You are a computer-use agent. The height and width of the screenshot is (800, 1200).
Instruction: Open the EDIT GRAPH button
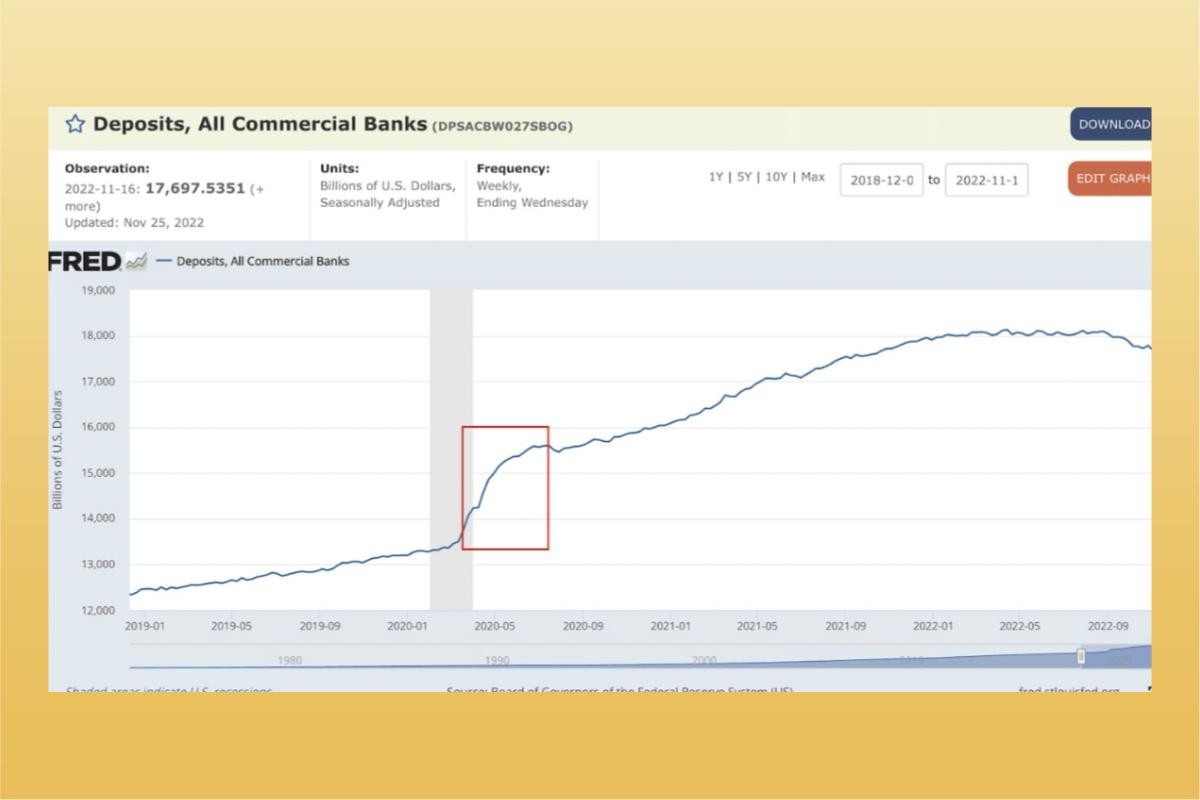pos(1110,178)
